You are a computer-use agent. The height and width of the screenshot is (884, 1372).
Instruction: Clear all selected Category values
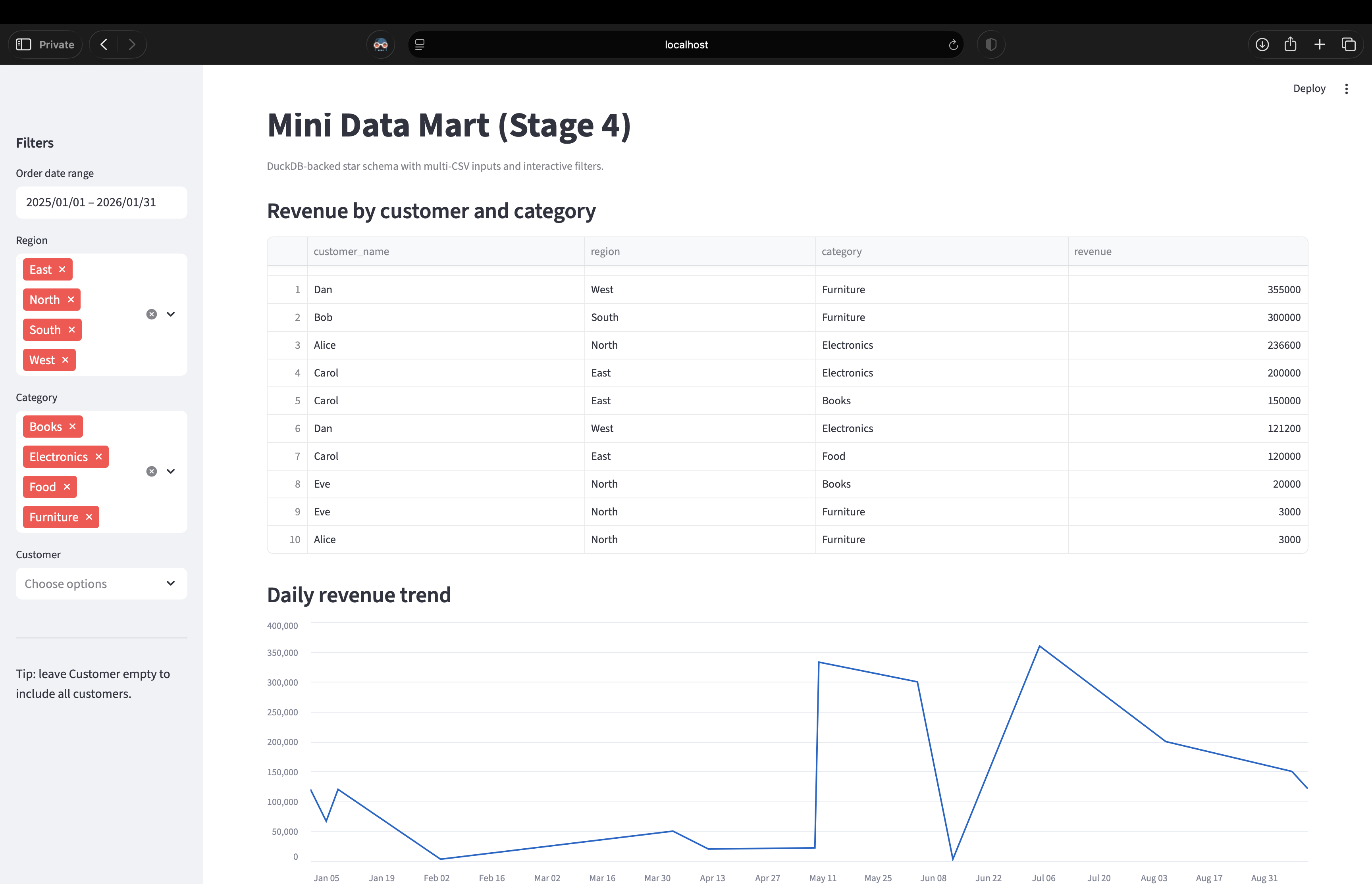(151, 471)
